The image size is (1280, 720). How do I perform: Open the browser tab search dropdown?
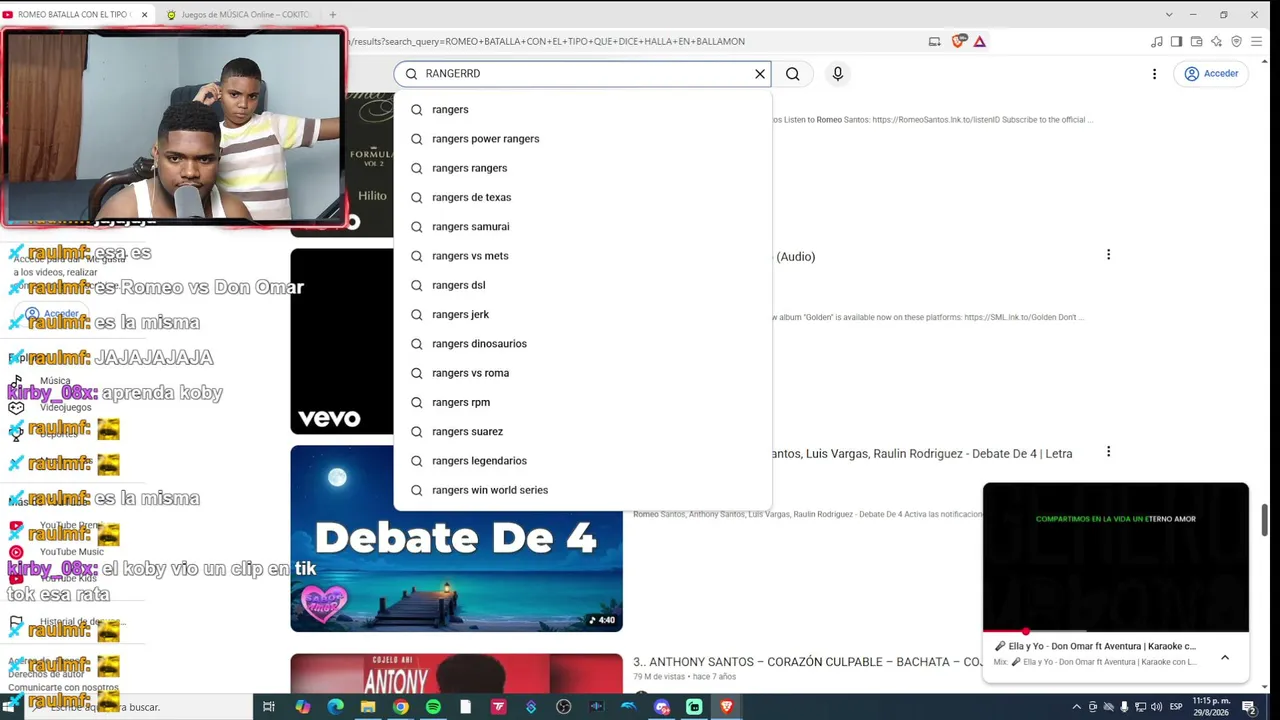click(1169, 15)
